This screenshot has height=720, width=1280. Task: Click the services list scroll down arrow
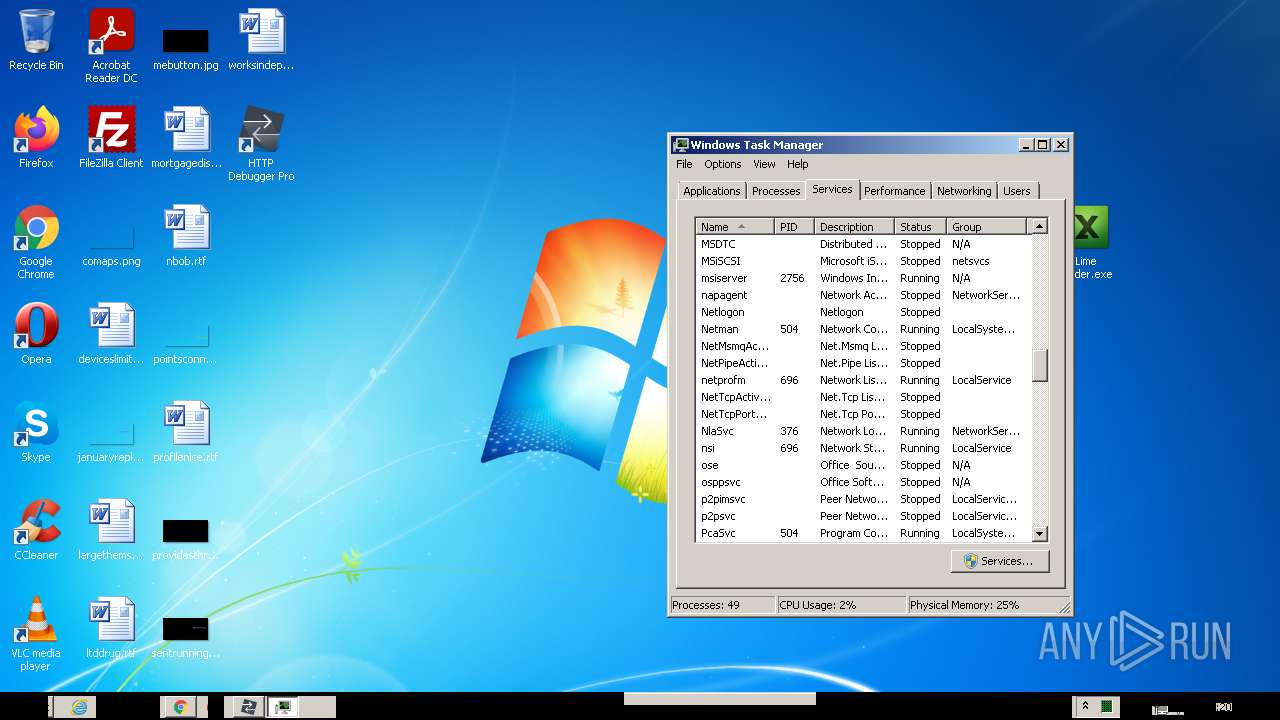(1039, 534)
